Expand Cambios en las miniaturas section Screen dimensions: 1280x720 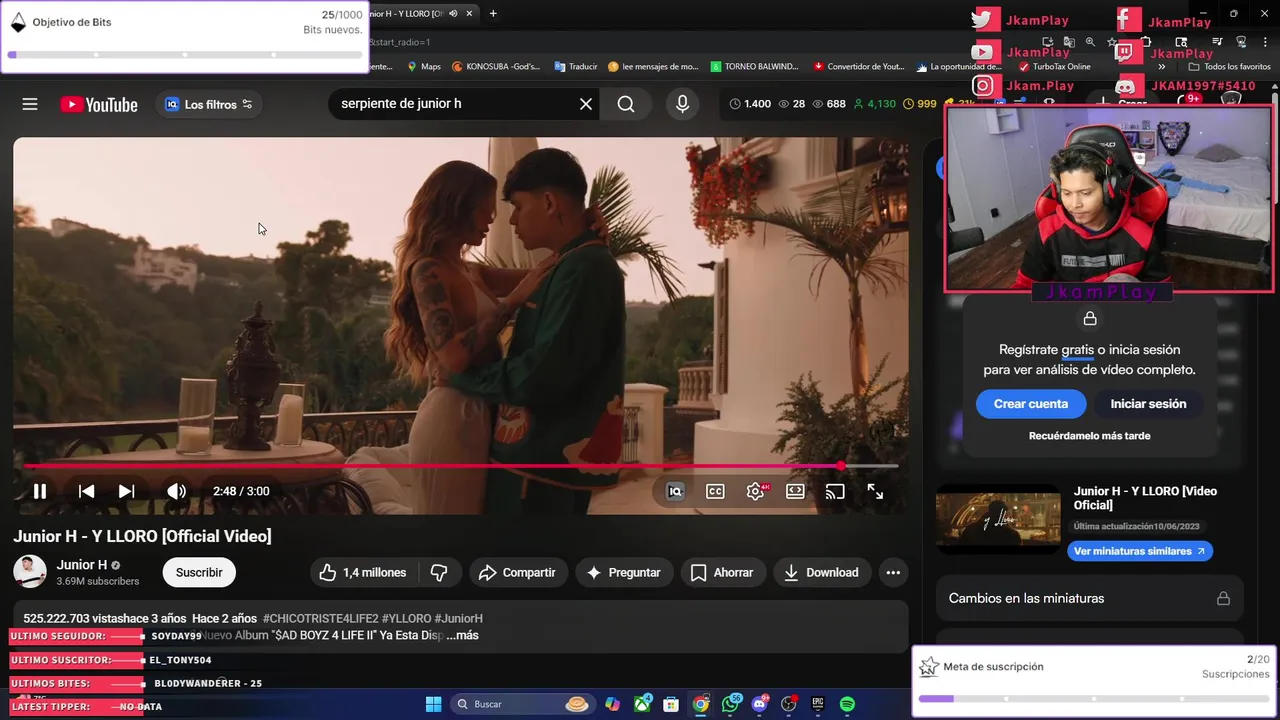1089,598
